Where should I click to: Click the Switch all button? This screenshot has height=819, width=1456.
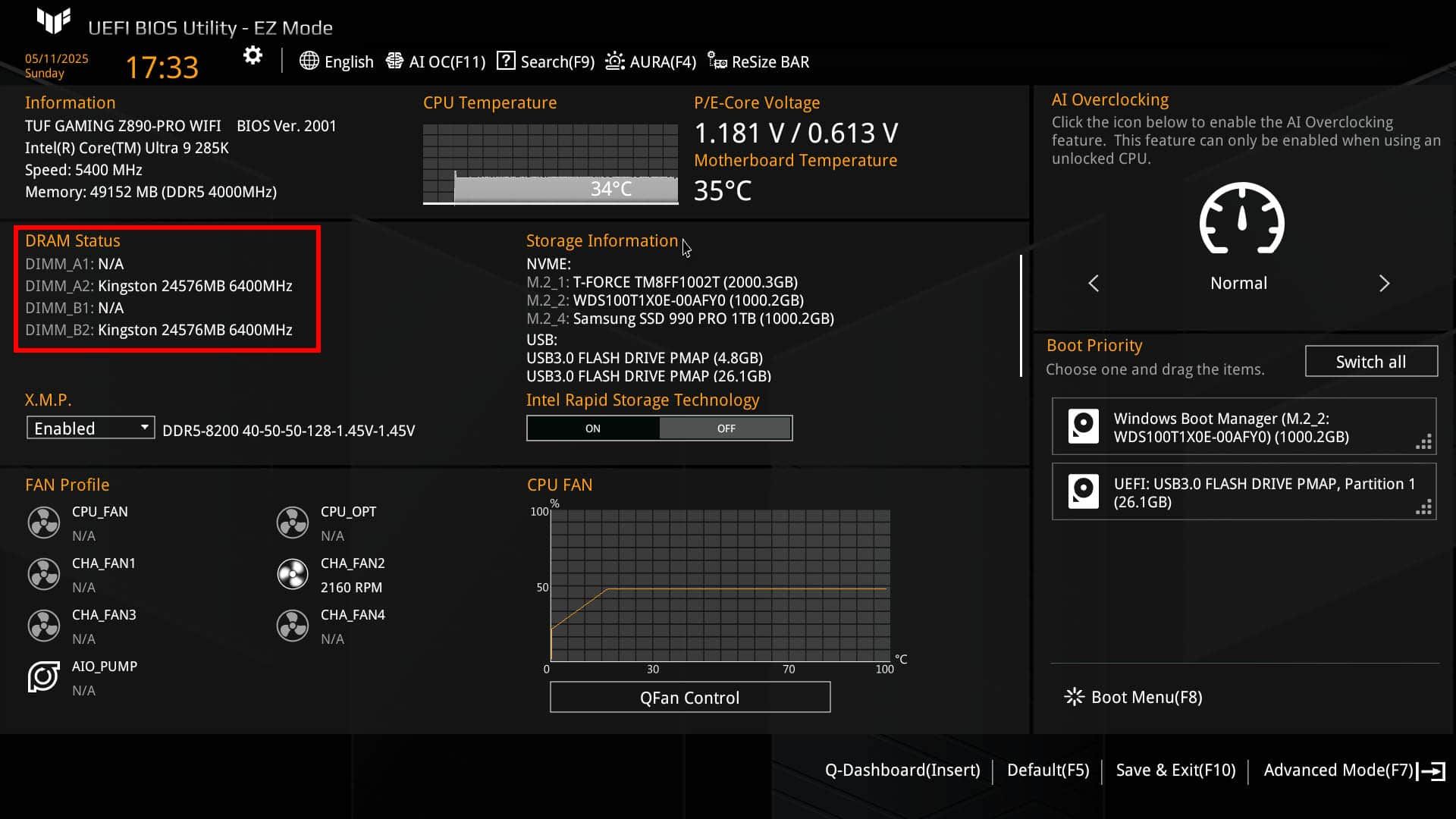tap(1371, 362)
